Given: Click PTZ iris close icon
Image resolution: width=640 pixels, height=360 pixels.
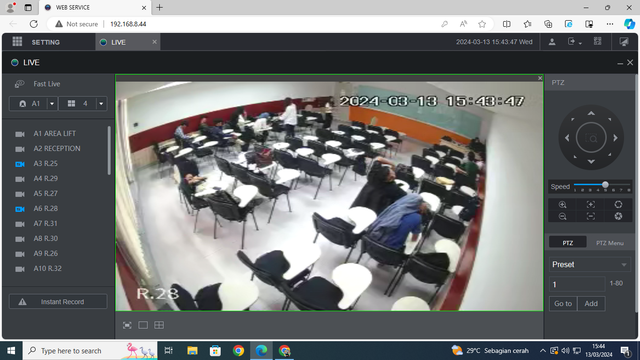Looking at the screenshot, I should tap(618, 216).
